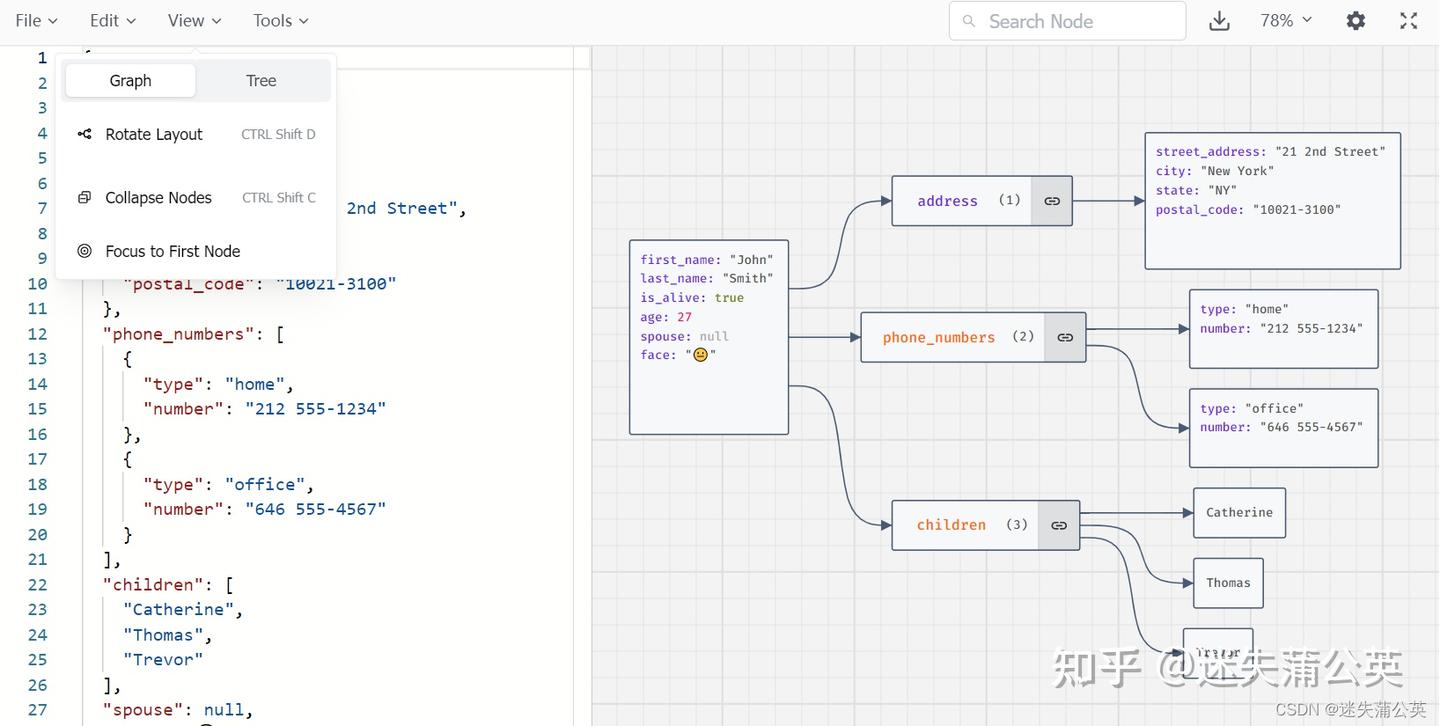Expand the File menu
This screenshot has width=1440, height=726.
37,21
